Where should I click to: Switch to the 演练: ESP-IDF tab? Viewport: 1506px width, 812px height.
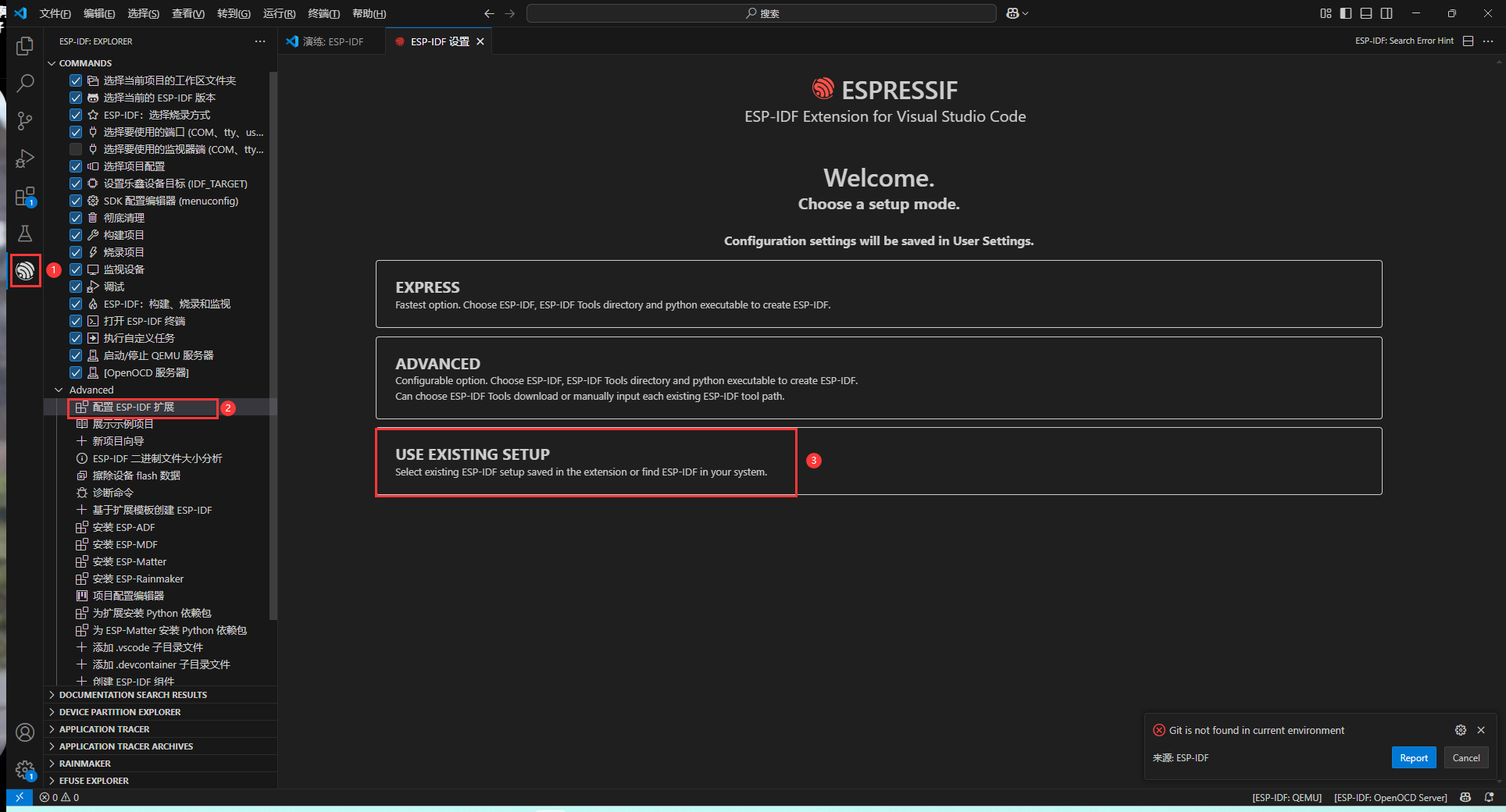(x=333, y=41)
